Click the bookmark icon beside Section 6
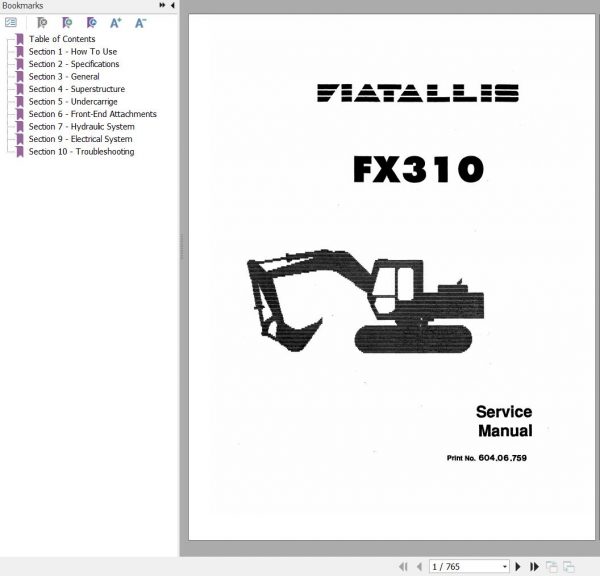Viewport: 600px width, 576px height. pyautogui.click(x=20, y=114)
